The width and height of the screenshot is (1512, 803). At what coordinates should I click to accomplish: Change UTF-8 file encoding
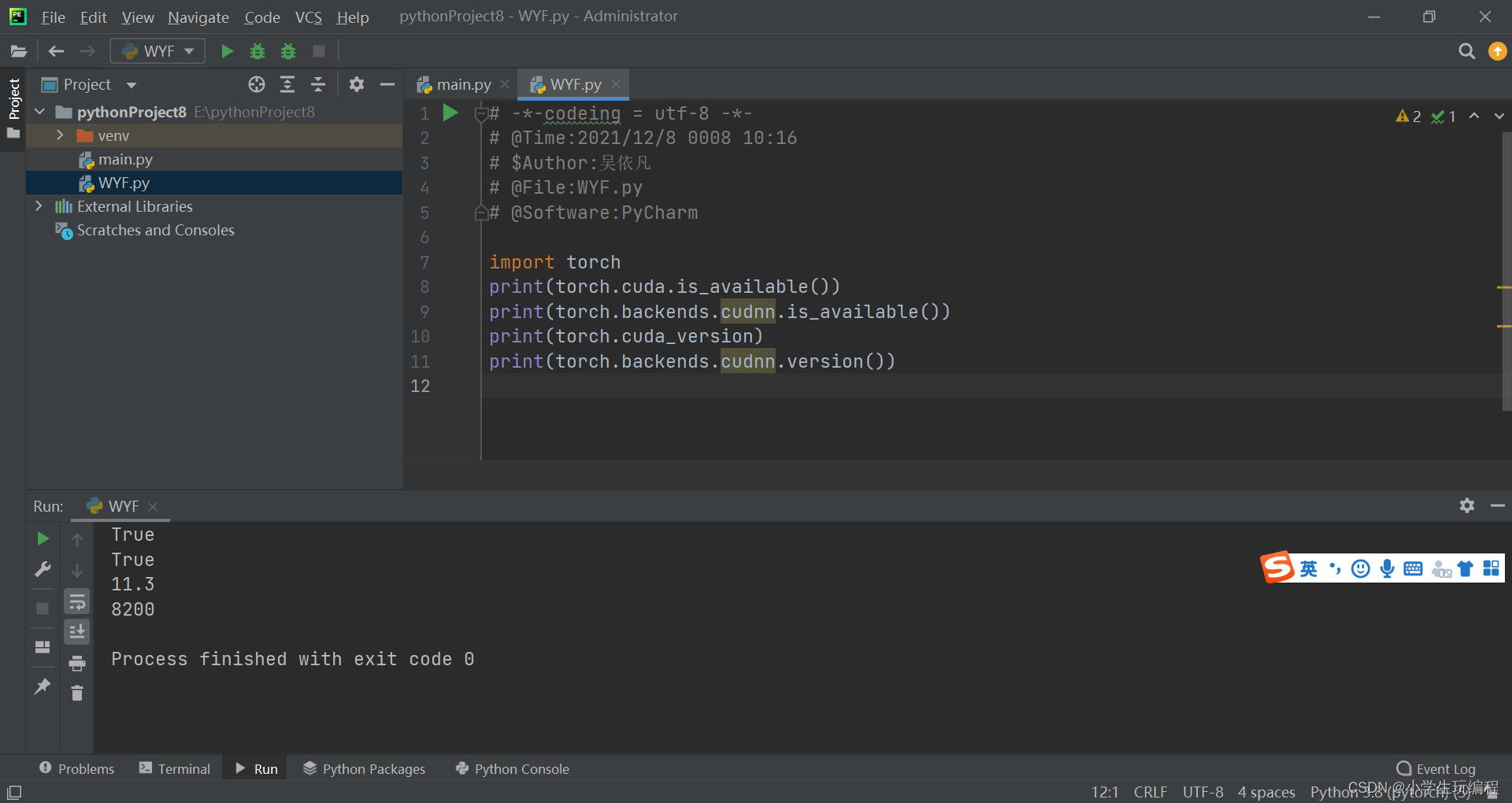click(1203, 792)
